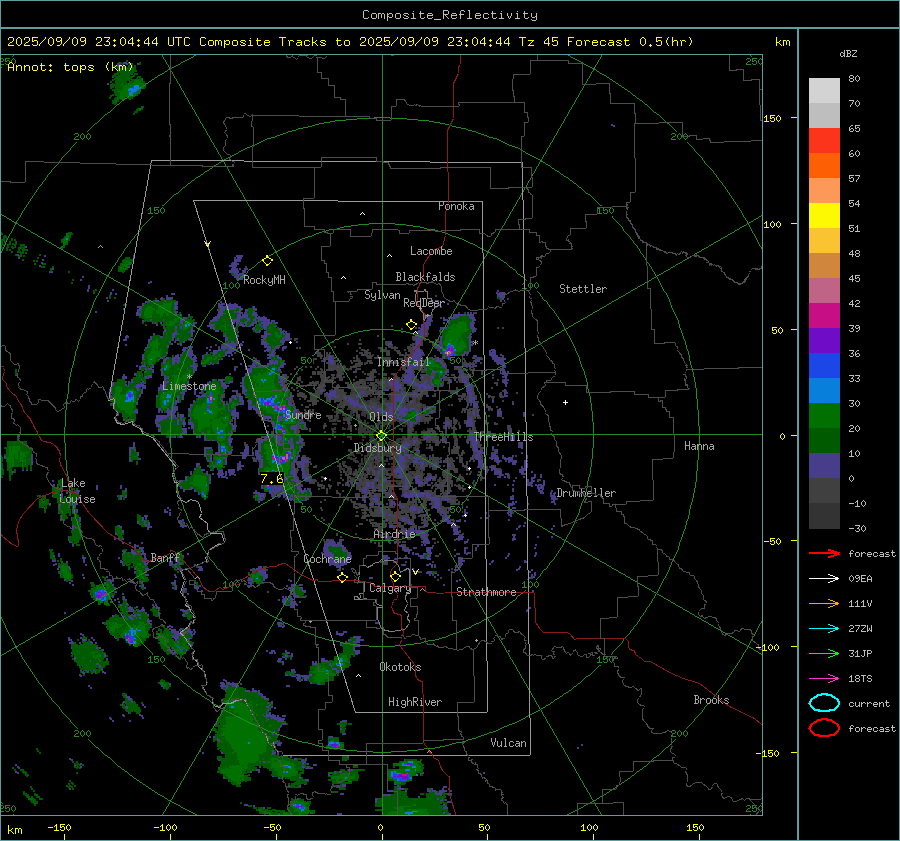Click the ThreeHills city label

[x=503, y=437]
